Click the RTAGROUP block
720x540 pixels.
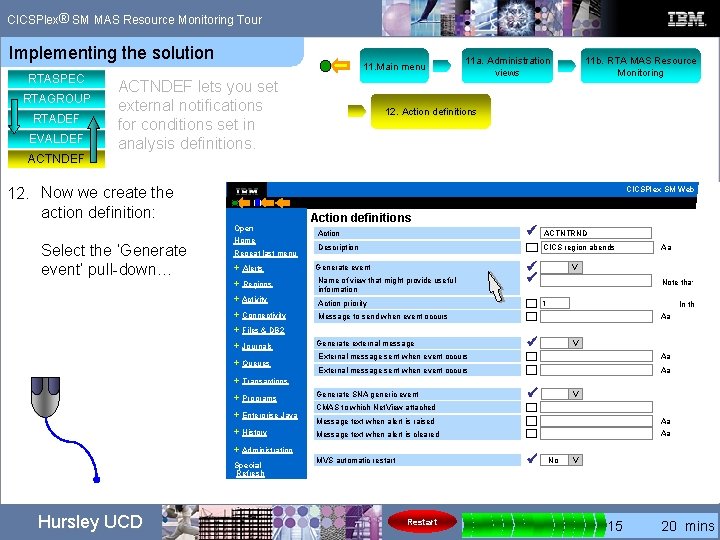(56, 98)
